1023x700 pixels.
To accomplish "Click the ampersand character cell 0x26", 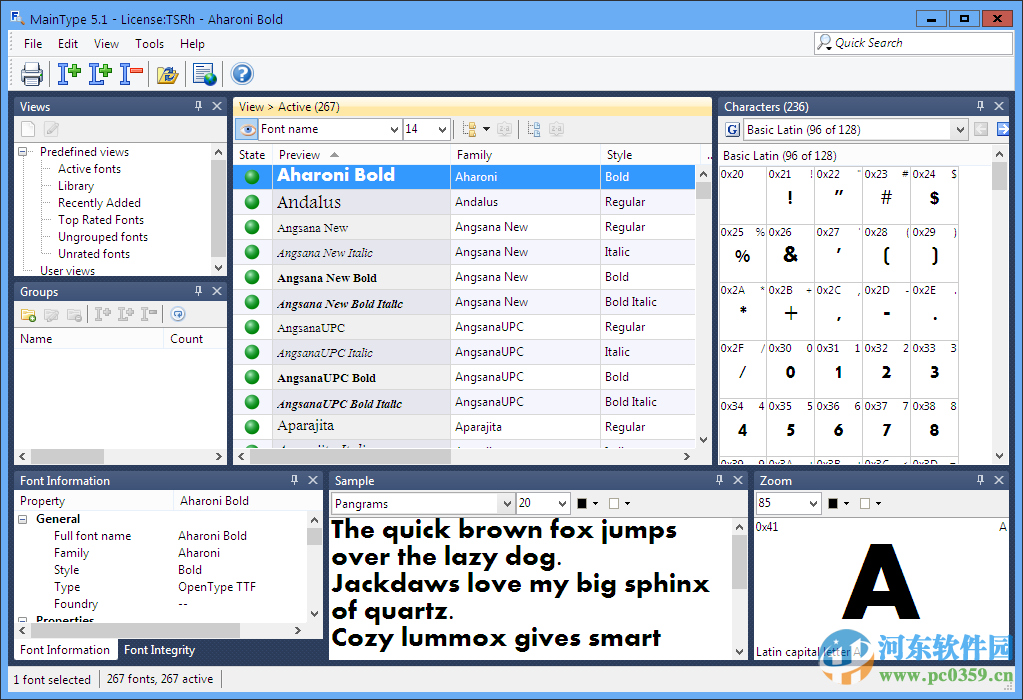I will click(790, 254).
